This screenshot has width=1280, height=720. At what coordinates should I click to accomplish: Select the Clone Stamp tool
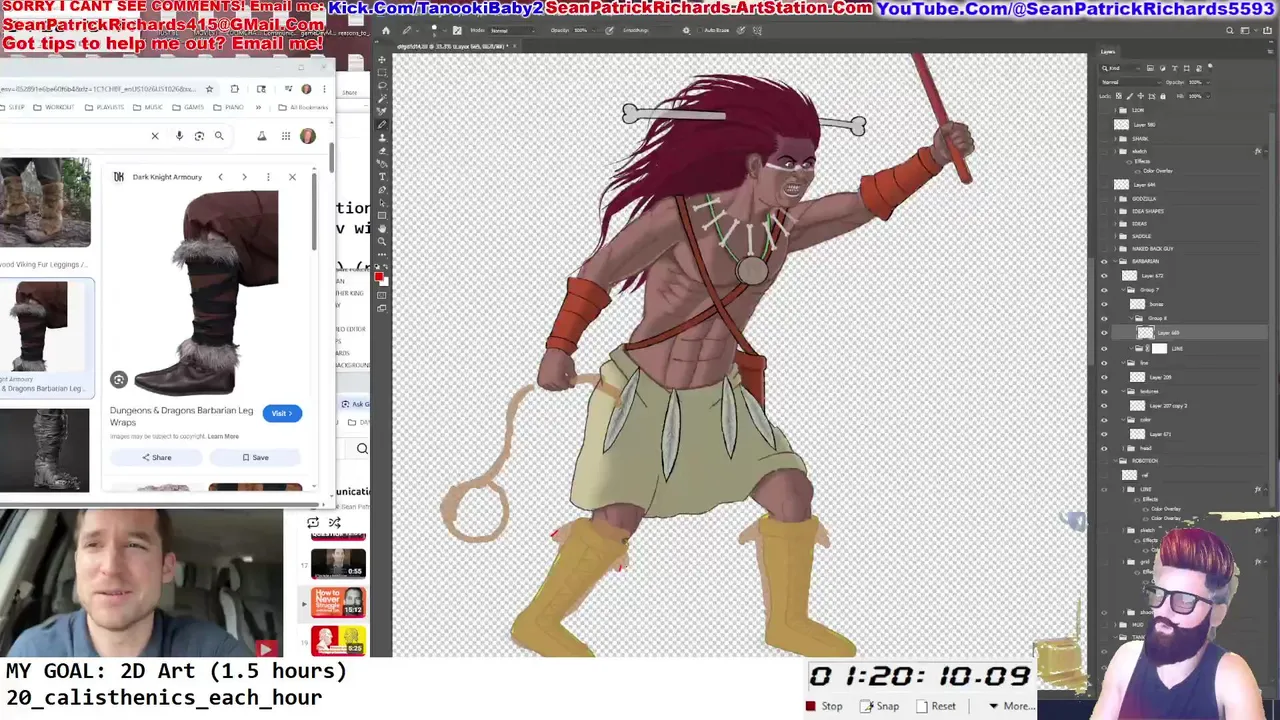[x=382, y=137]
